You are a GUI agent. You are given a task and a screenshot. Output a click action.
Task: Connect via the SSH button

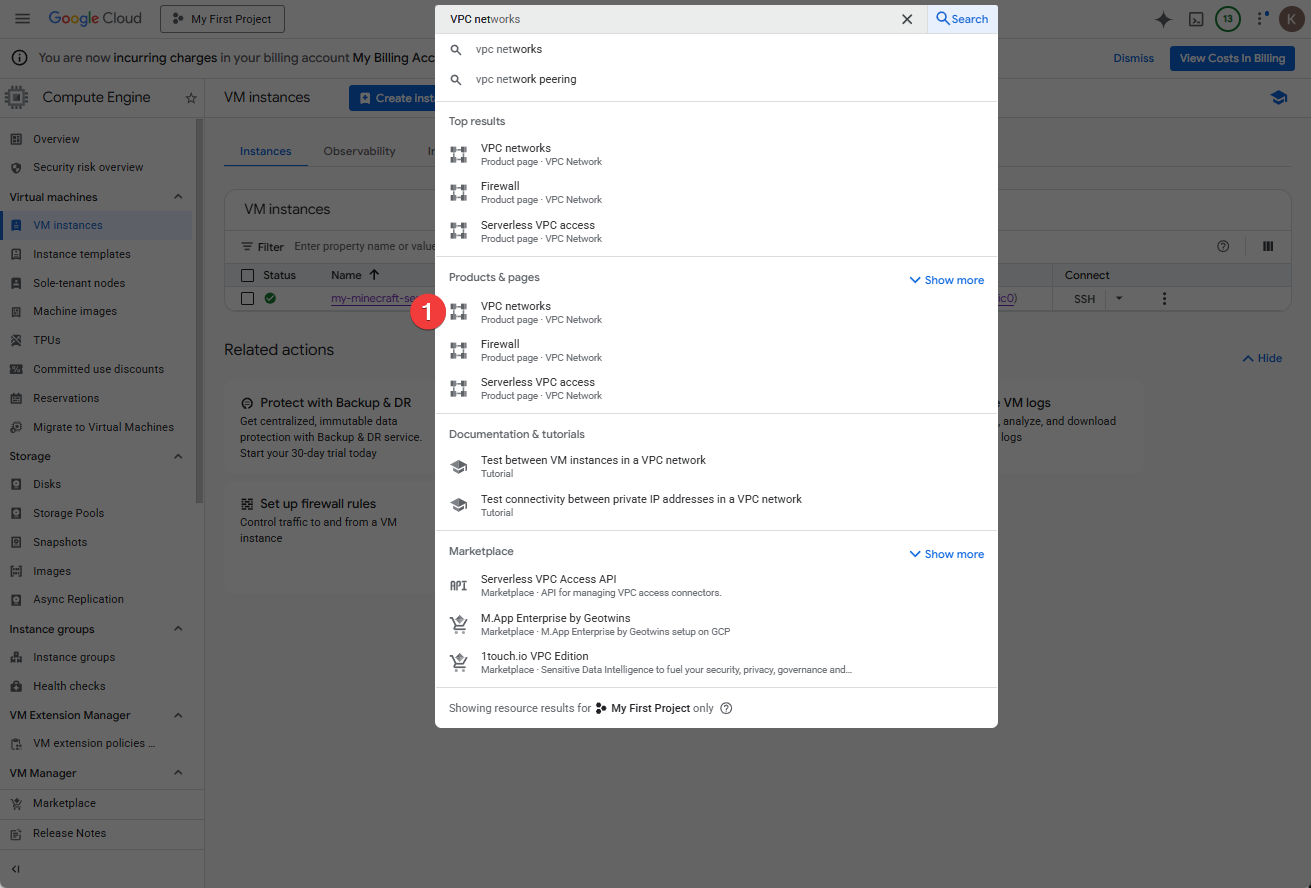click(x=1085, y=299)
